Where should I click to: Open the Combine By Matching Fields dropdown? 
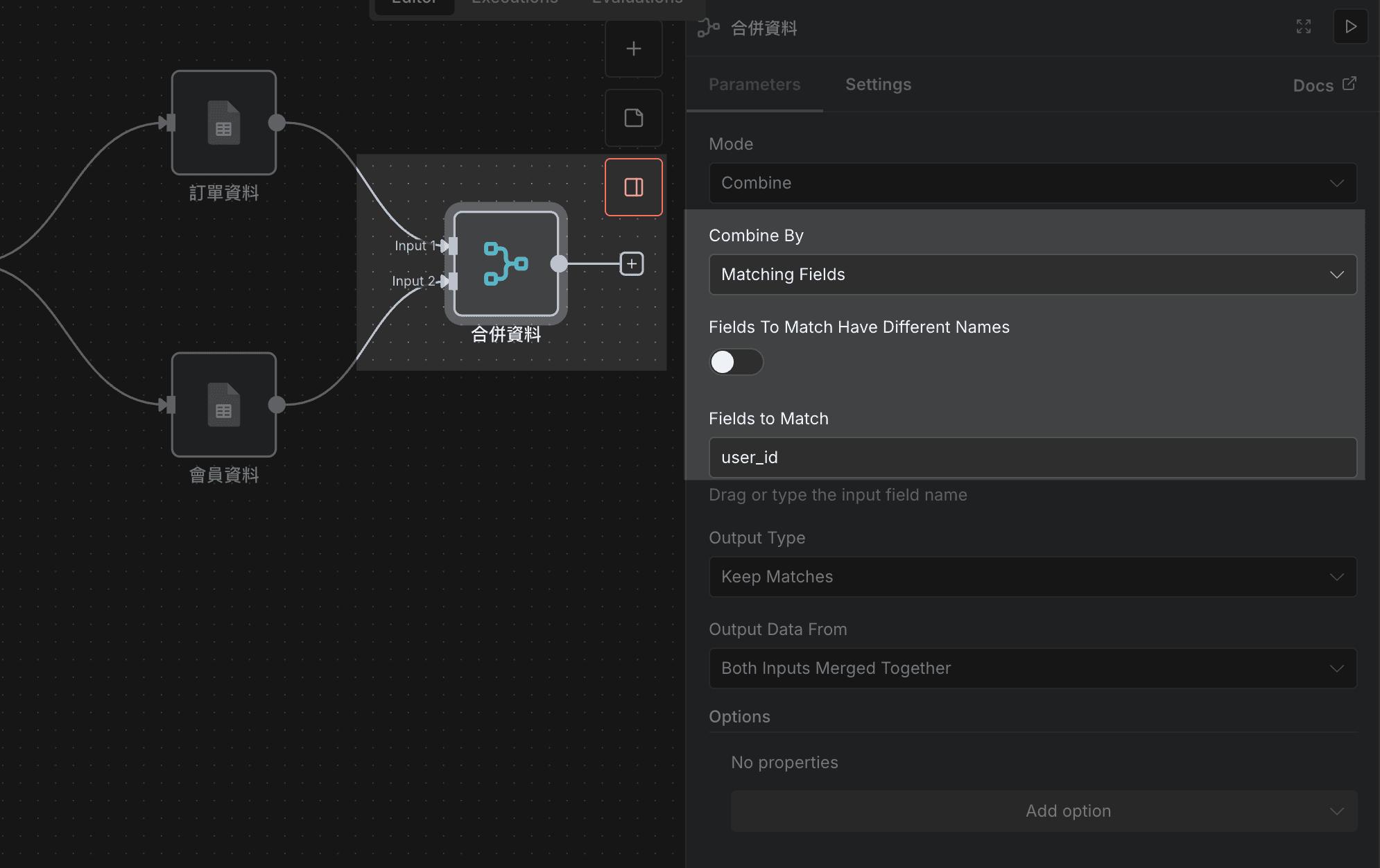pos(1033,275)
